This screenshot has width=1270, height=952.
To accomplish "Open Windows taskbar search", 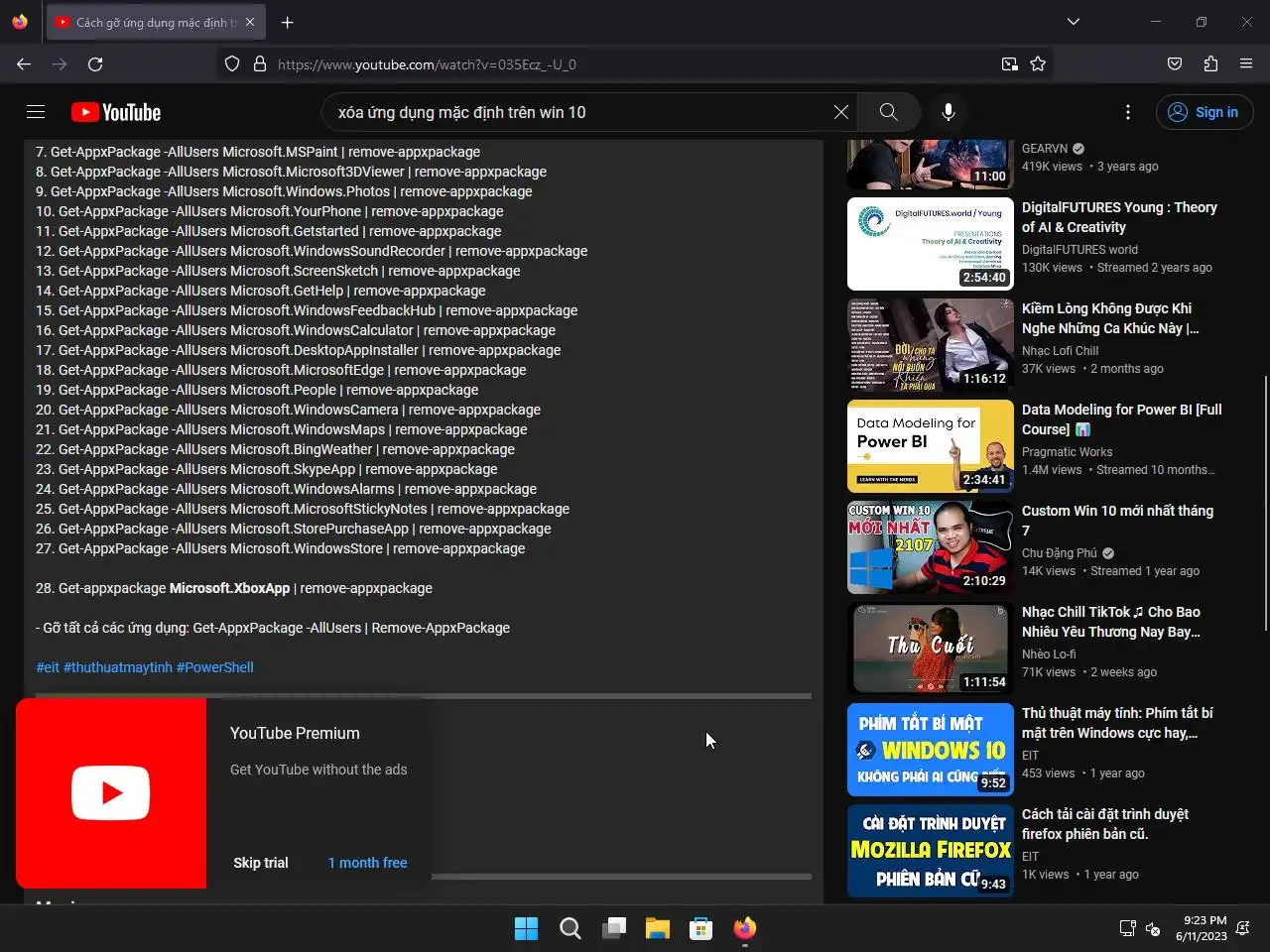I will (570, 928).
